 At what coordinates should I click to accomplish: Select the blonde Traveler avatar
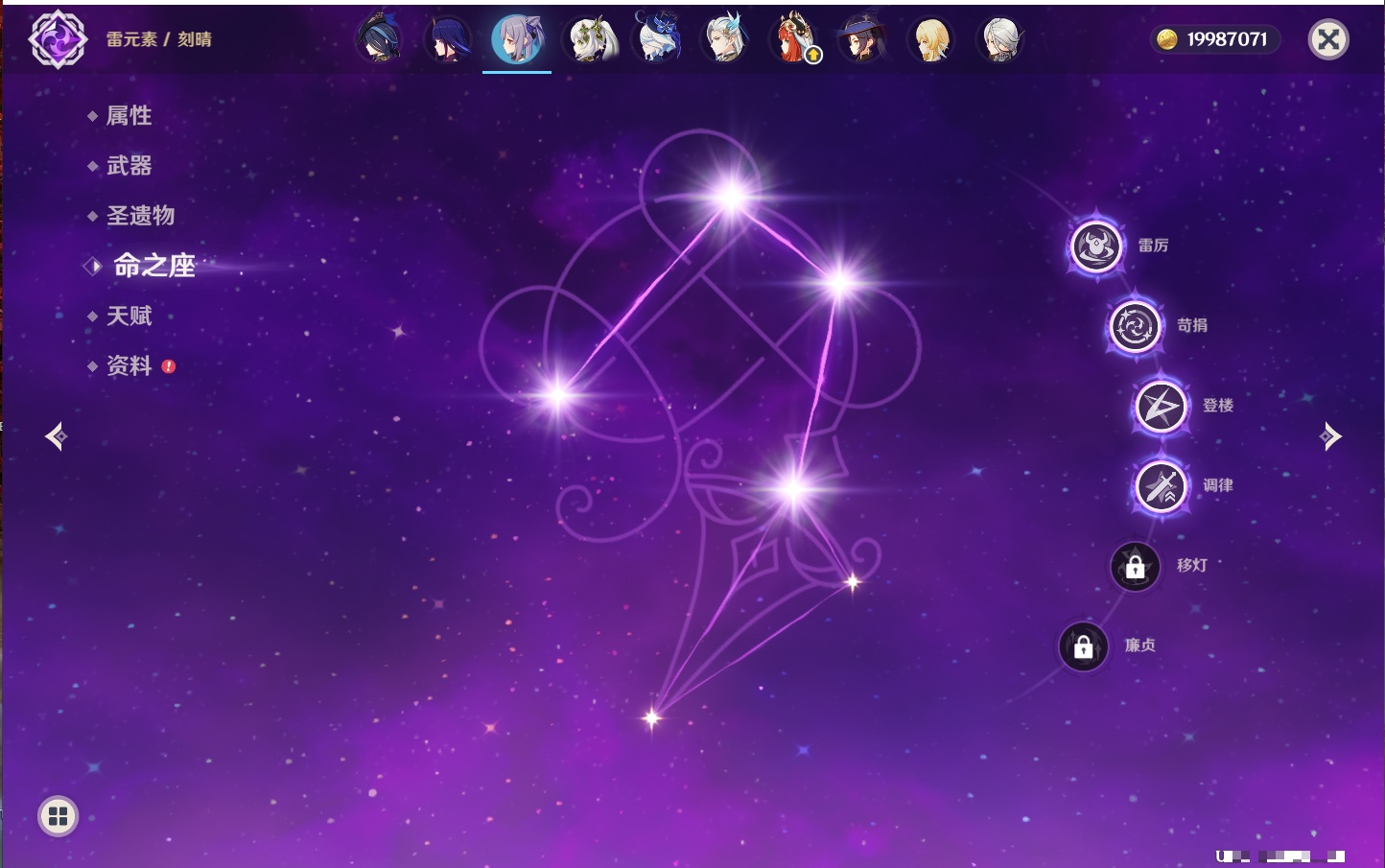coord(930,39)
